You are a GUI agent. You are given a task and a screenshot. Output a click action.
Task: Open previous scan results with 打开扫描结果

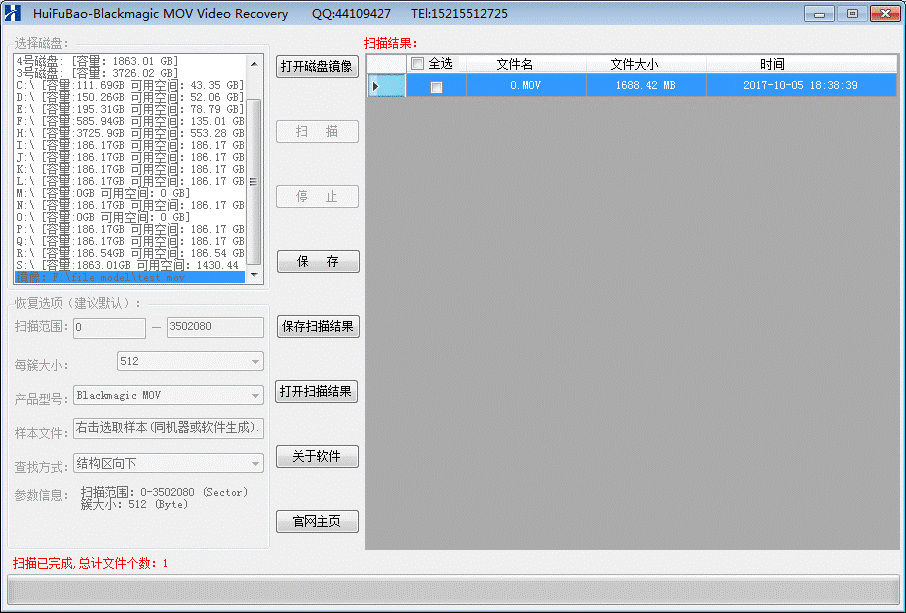[317, 391]
